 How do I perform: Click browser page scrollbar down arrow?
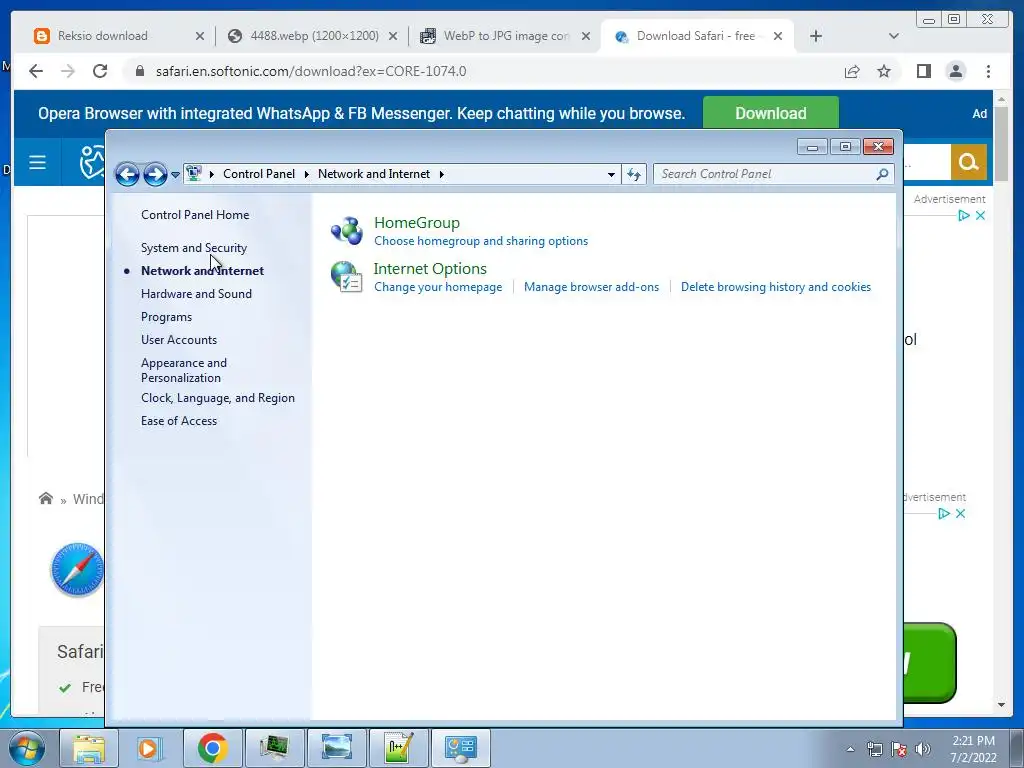[1002, 705]
